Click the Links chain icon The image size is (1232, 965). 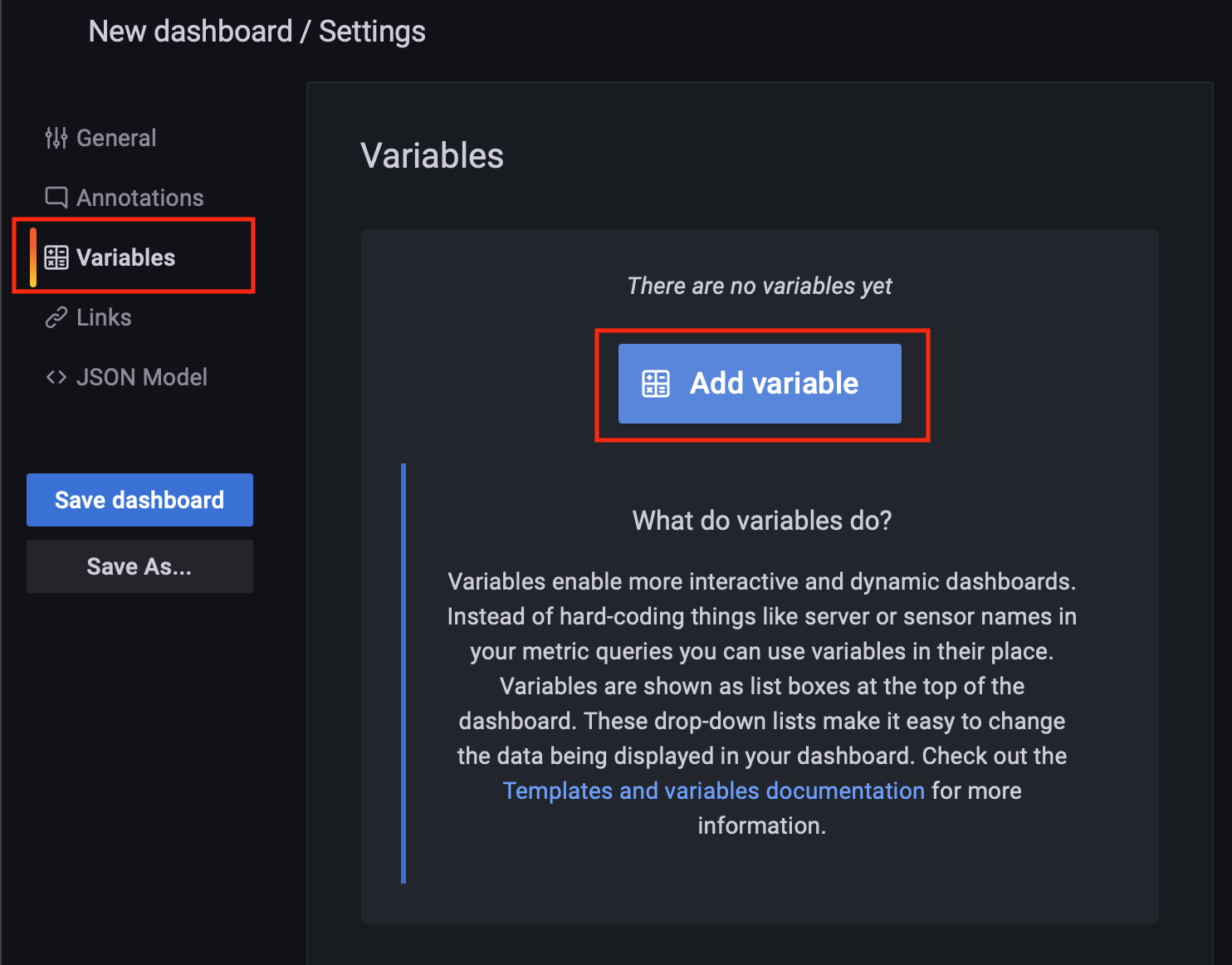tap(56, 317)
